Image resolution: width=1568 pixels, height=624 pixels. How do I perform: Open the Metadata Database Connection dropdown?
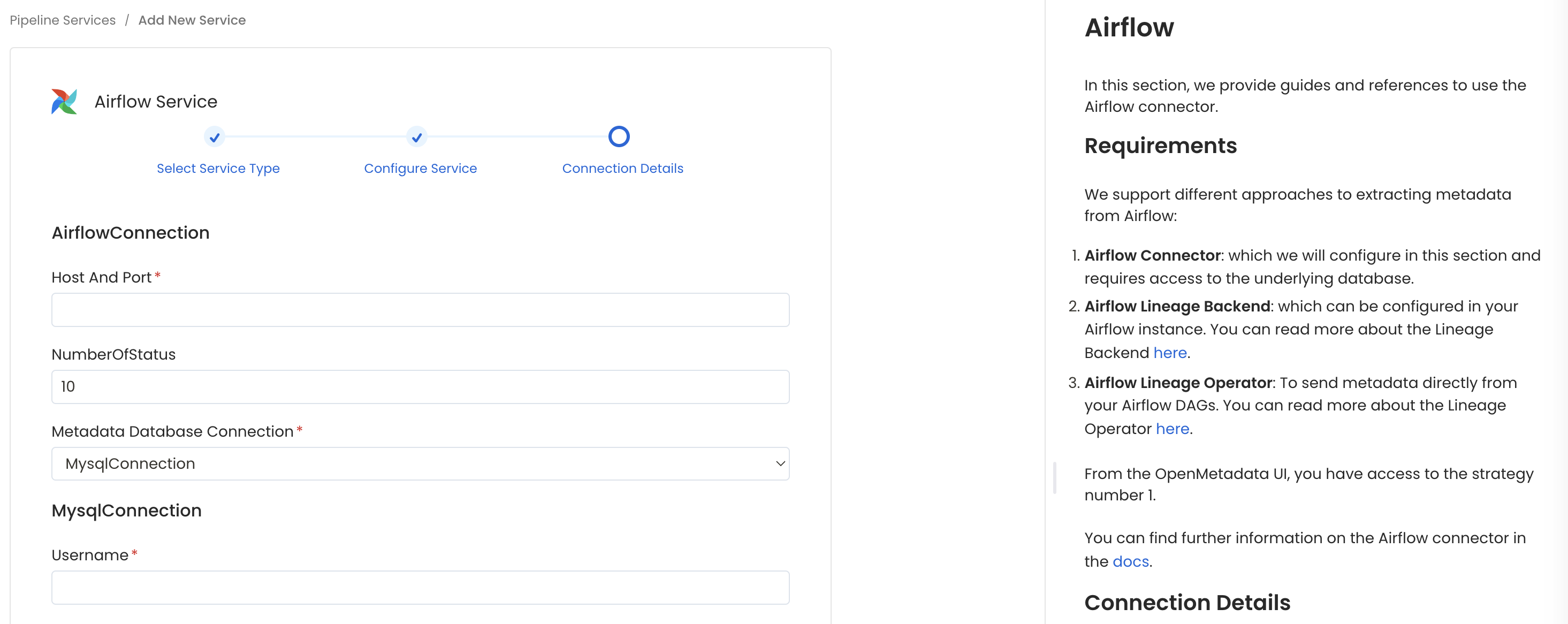(421, 463)
